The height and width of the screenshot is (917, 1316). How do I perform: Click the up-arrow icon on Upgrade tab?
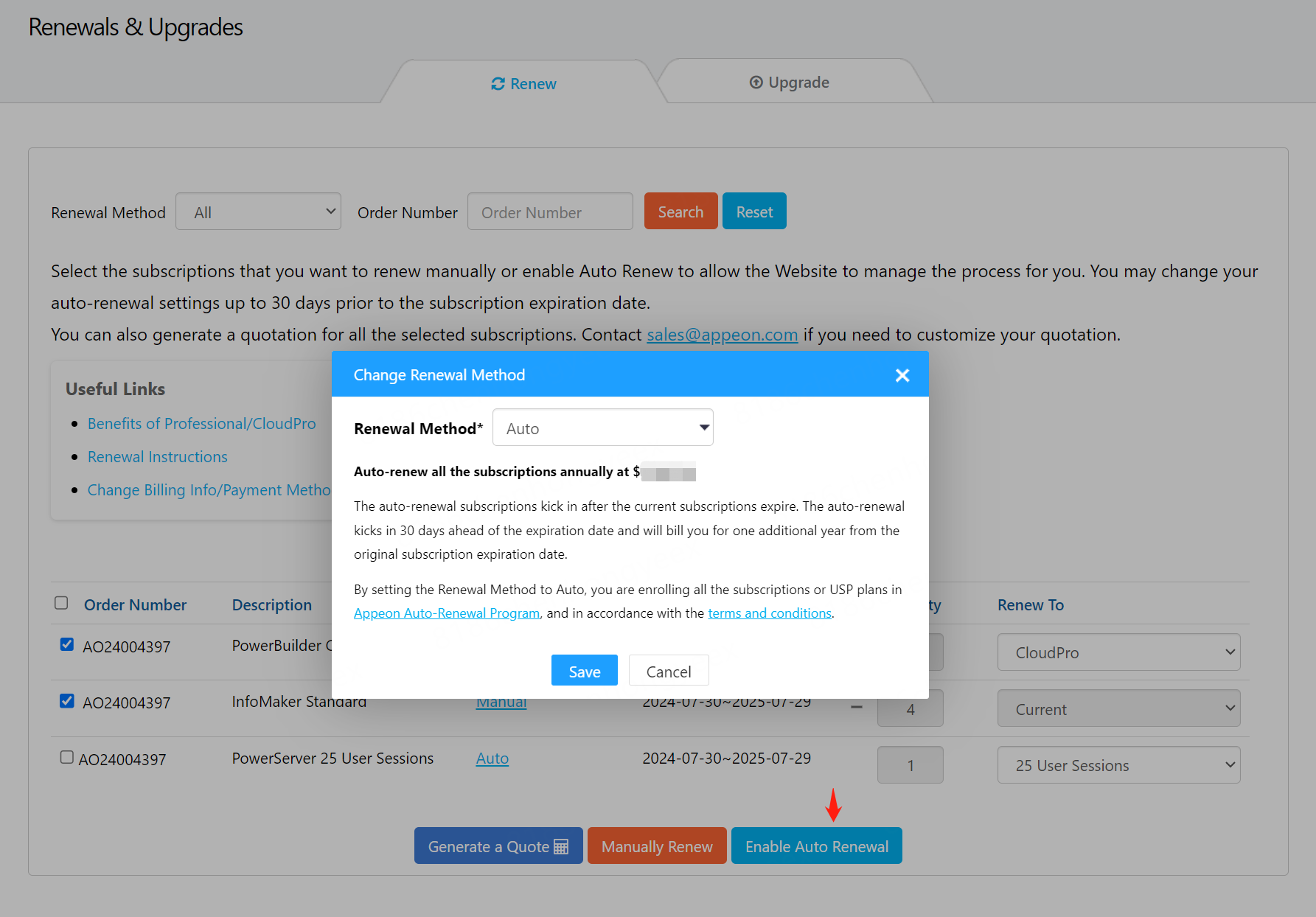(x=756, y=83)
